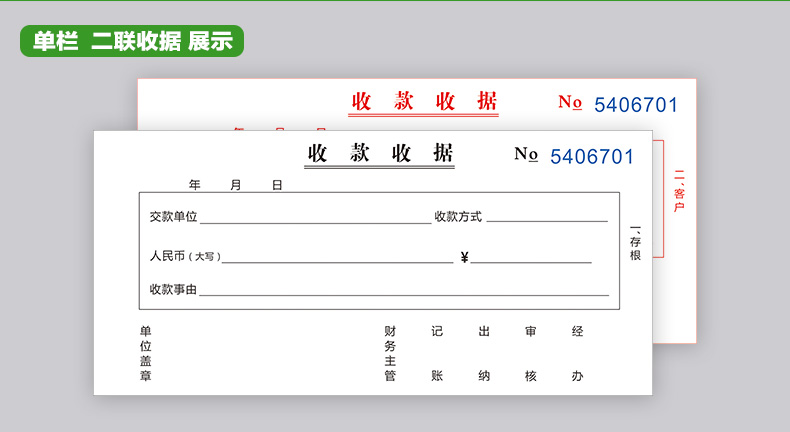Click the 交款单位 blank line
The image size is (790, 432).
(315, 219)
